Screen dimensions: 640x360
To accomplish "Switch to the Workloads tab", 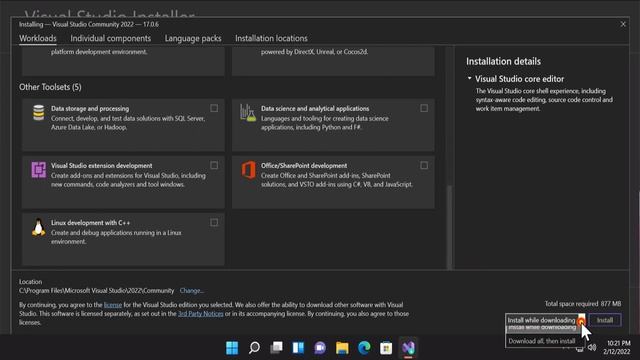I will click(x=38, y=38).
